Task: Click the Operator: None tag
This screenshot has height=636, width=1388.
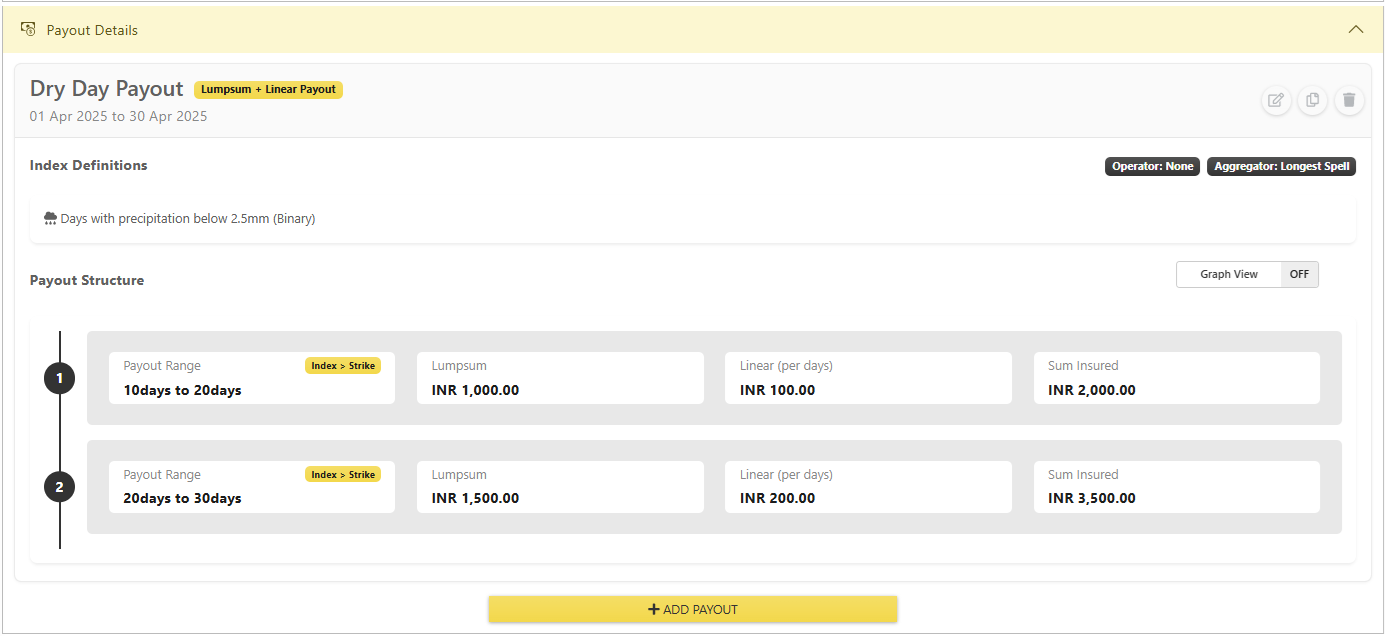Action: 1152,166
